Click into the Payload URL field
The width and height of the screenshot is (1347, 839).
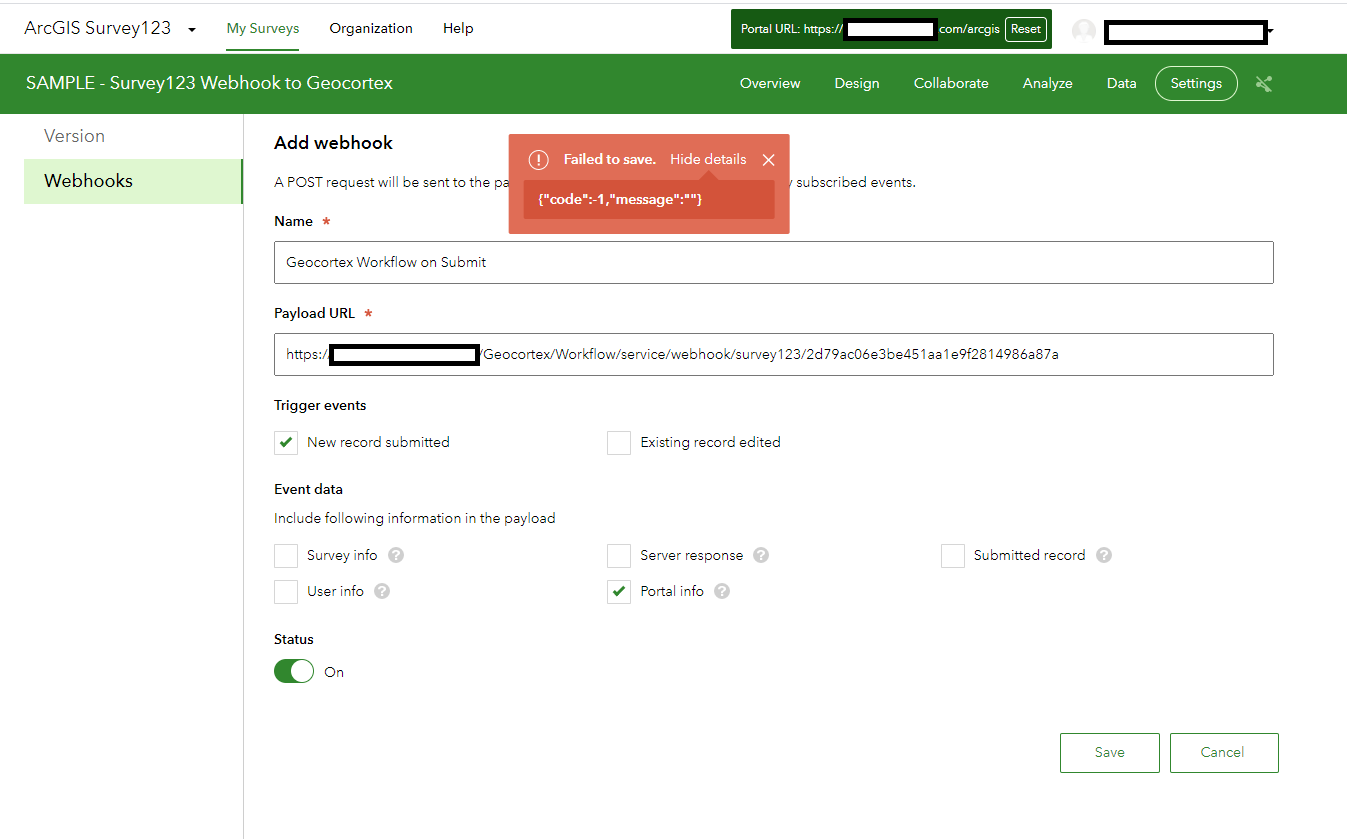coord(773,354)
